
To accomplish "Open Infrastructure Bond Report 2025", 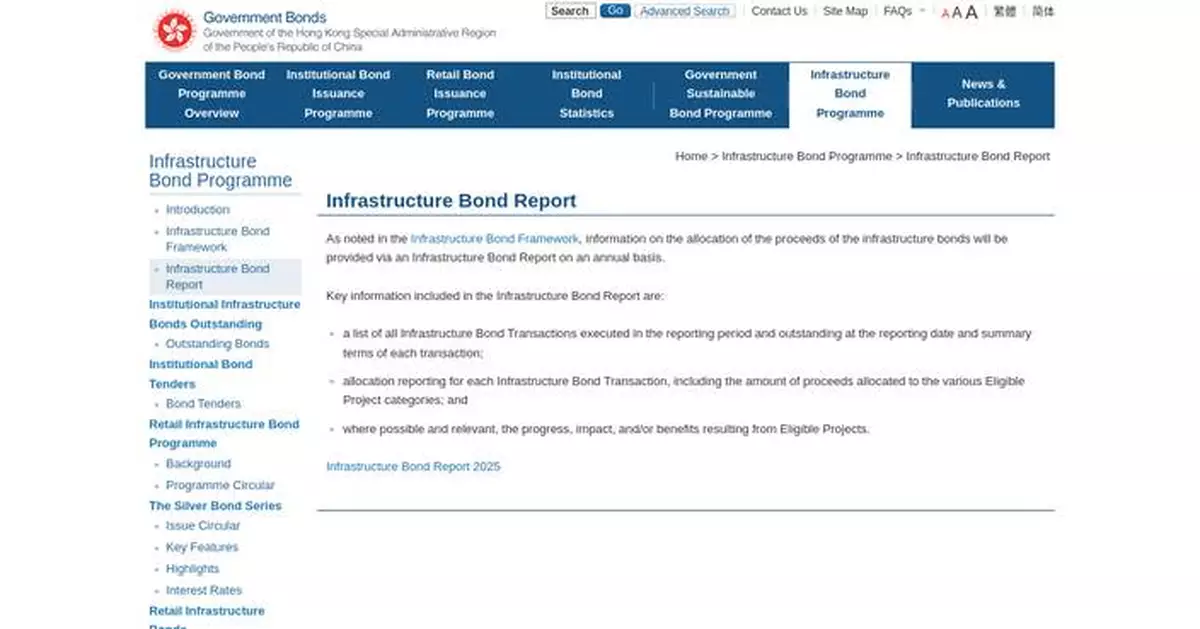I will point(413,466).
